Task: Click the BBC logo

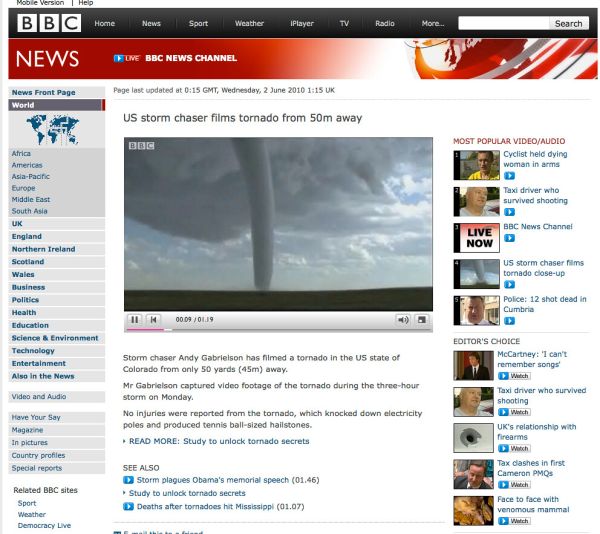Action: 49,23
